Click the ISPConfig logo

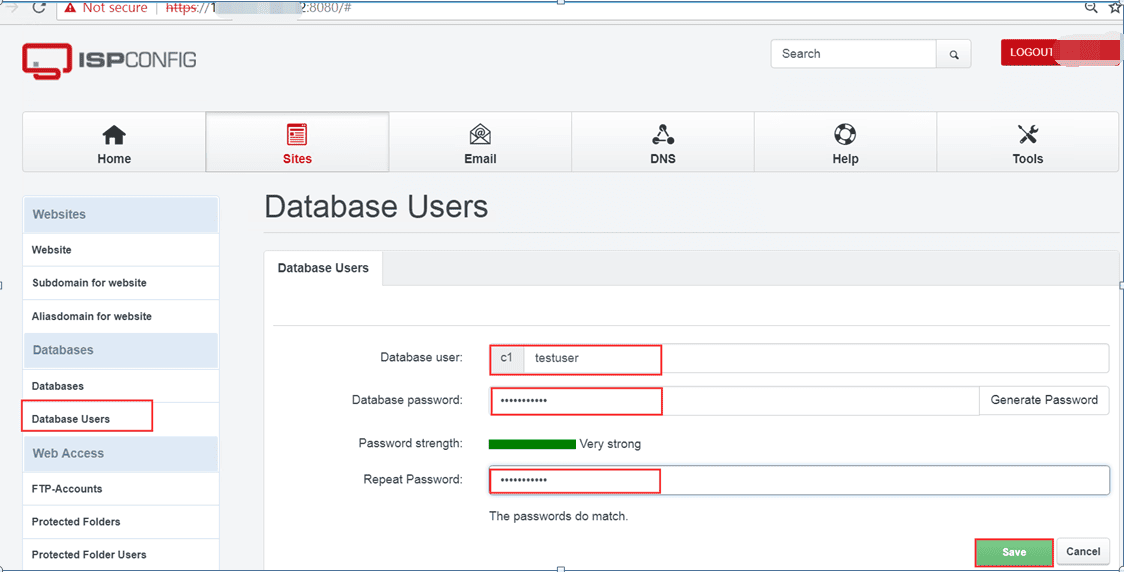[109, 60]
